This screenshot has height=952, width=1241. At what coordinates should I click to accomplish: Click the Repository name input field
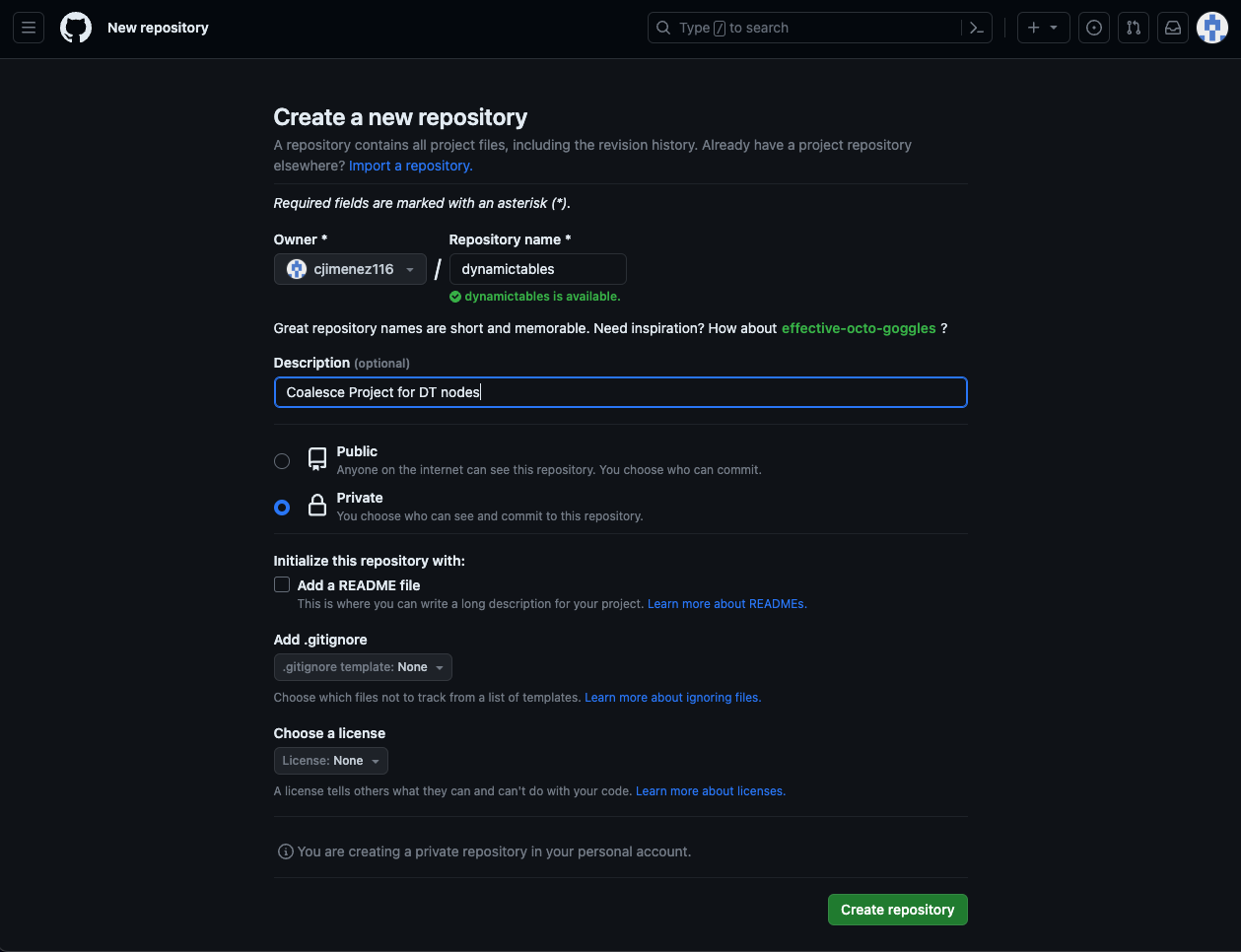(x=537, y=269)
